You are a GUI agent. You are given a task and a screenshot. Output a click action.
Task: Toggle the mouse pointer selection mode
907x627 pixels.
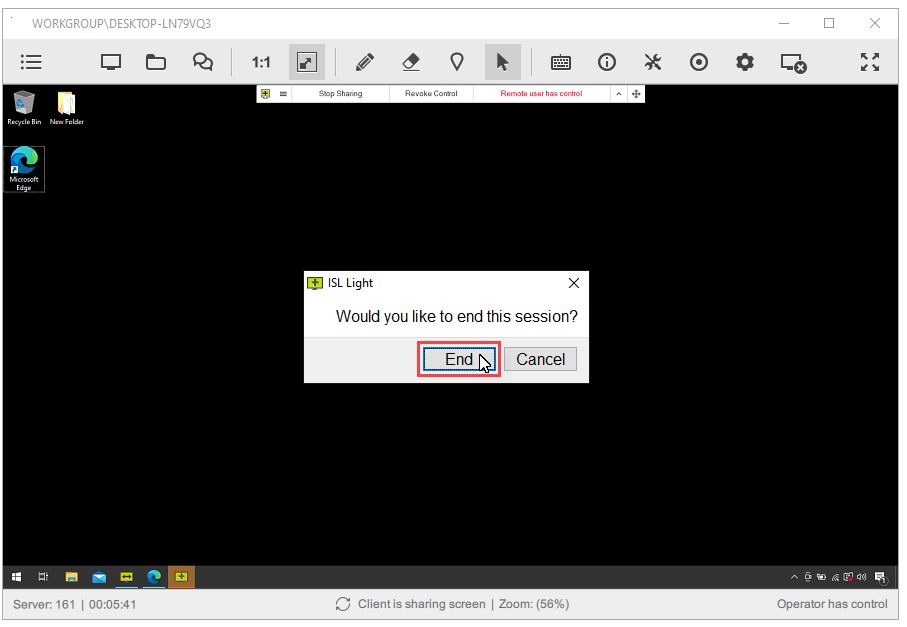point(503,62)
